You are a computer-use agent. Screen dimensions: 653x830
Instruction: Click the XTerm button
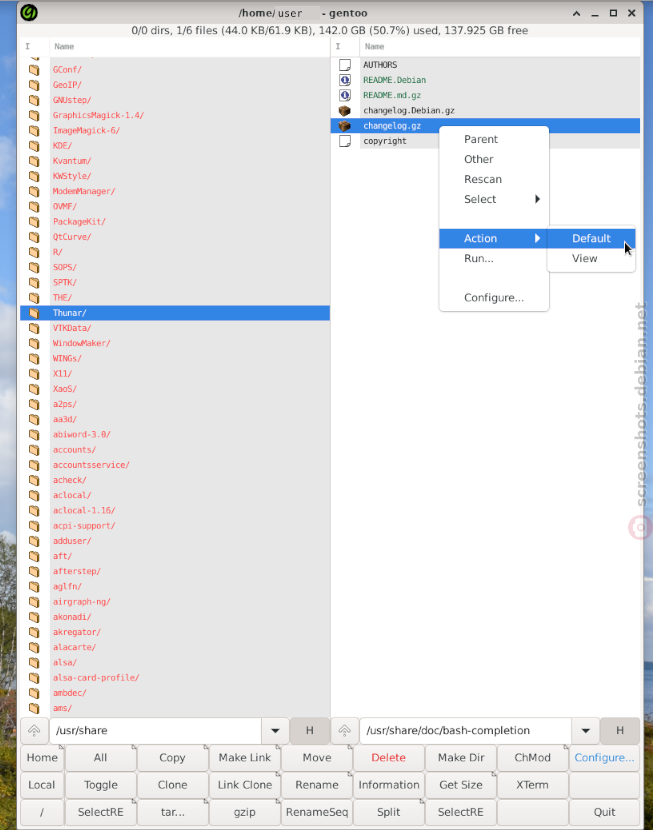[532, 785]
